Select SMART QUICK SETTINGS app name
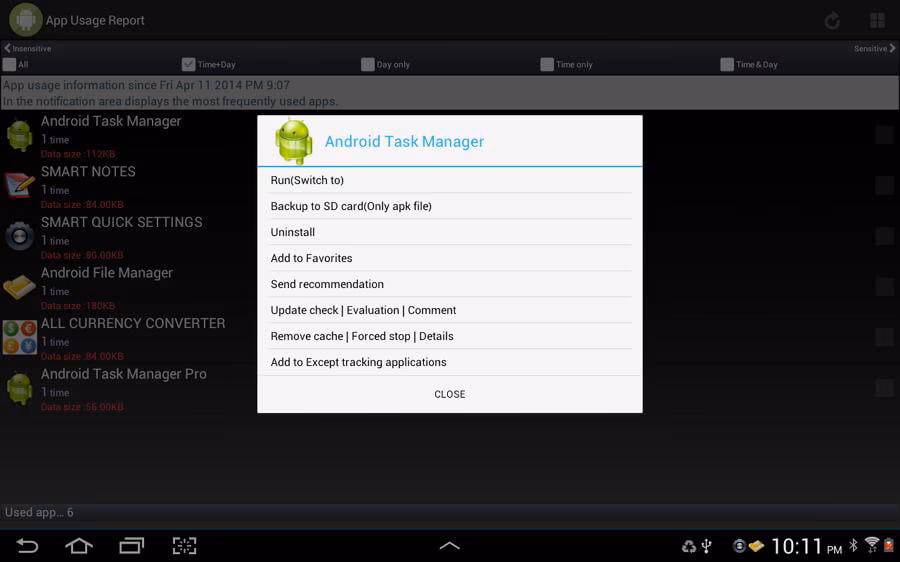Viewport: 900px width, 562px height. [122, 222]
